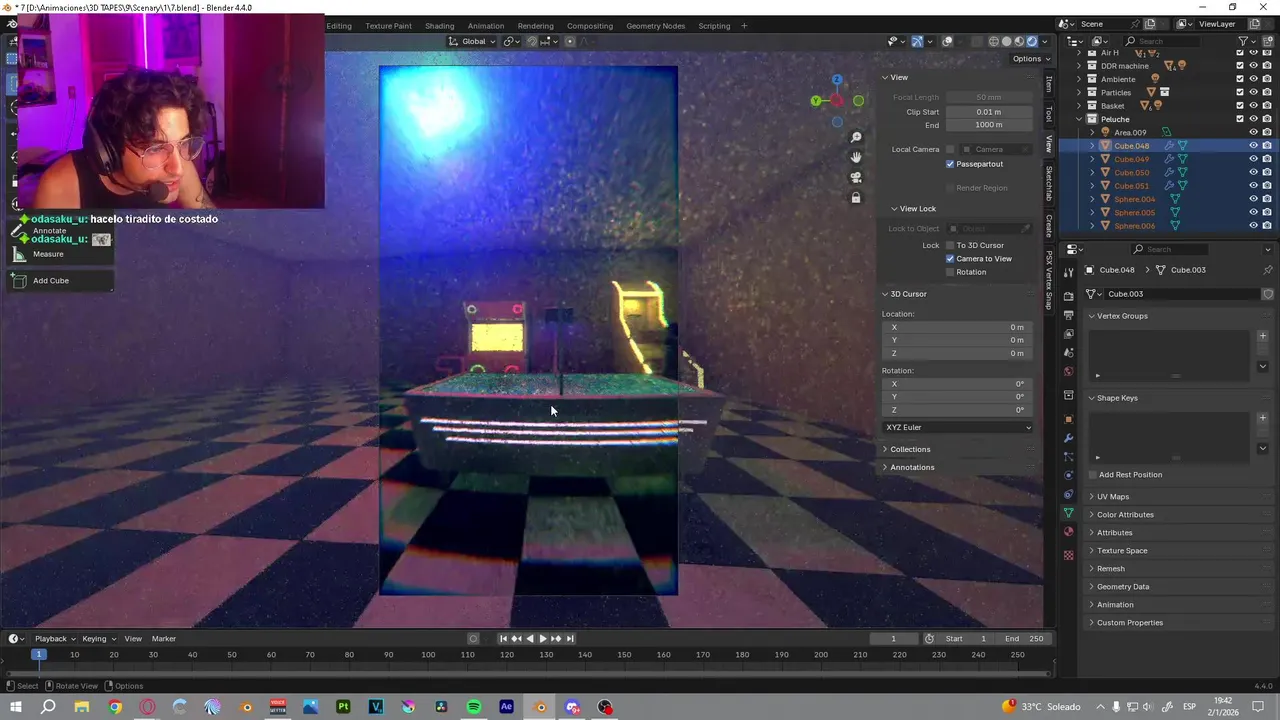Select rendered viewport shading mode icon
The width and height of the screenshot is (1280, 720).
[x=1032, y=41]
